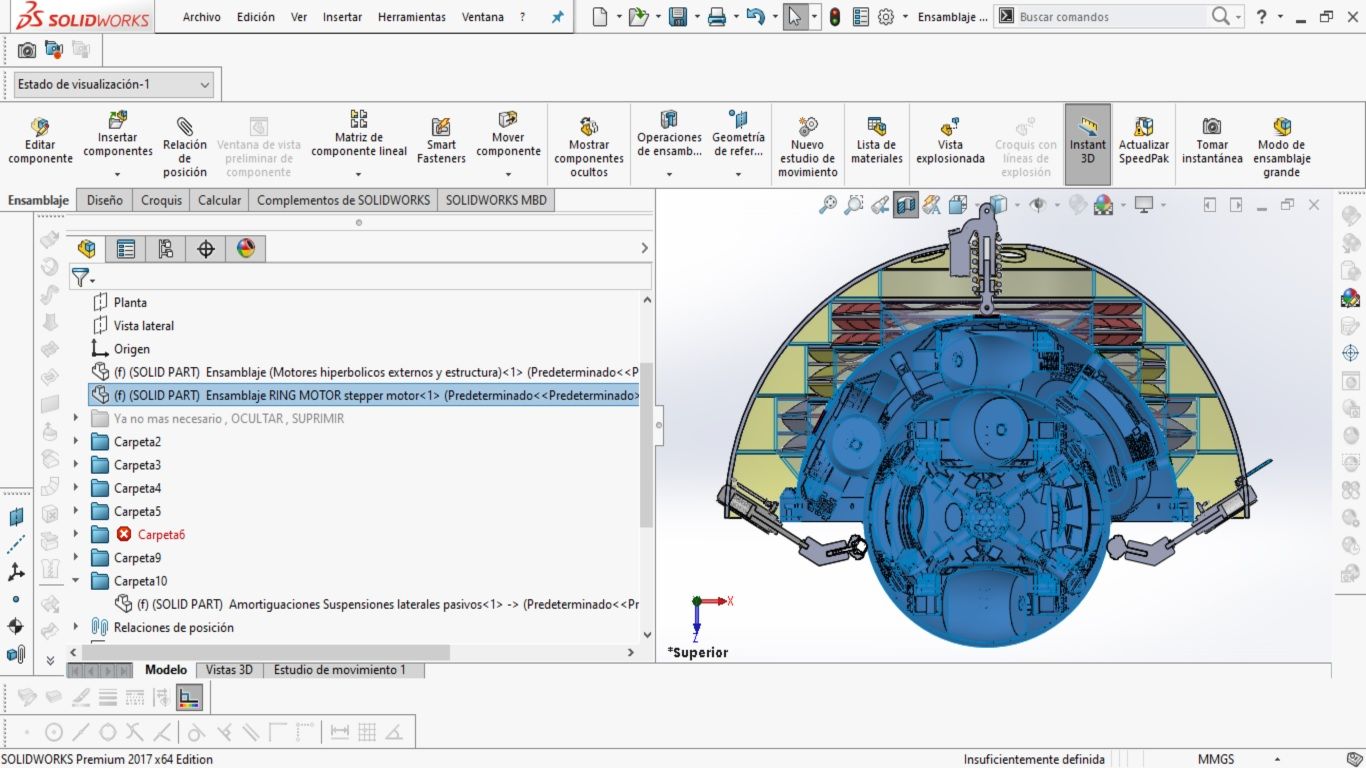Click the Rebuild traffic light icon

coord(835,17)
